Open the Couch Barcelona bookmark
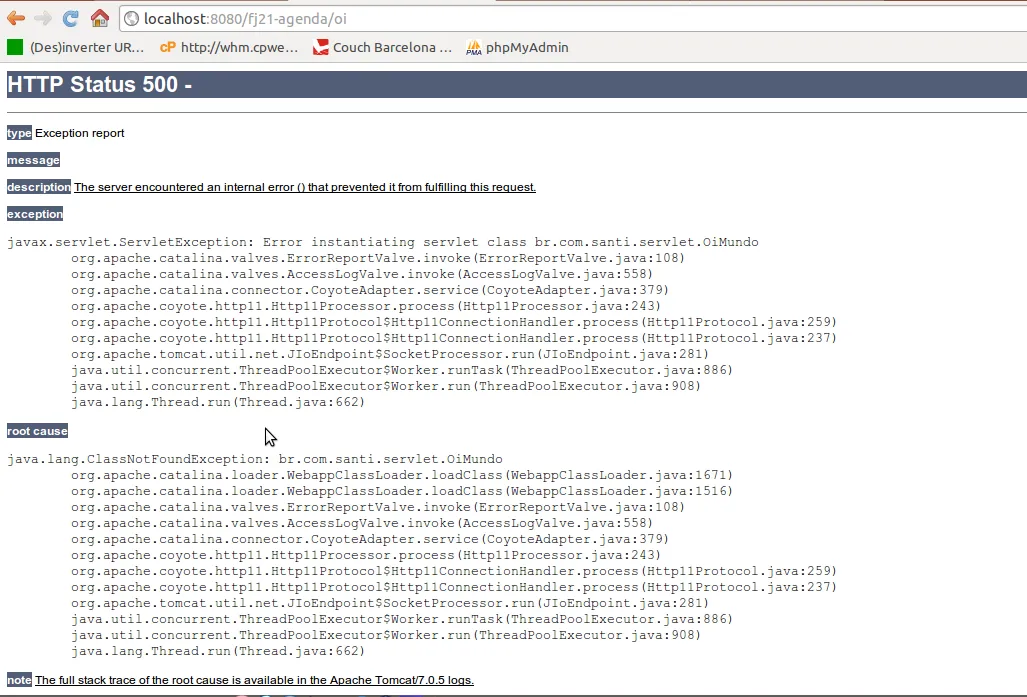 pyautogui.click(x=382, y=47)
